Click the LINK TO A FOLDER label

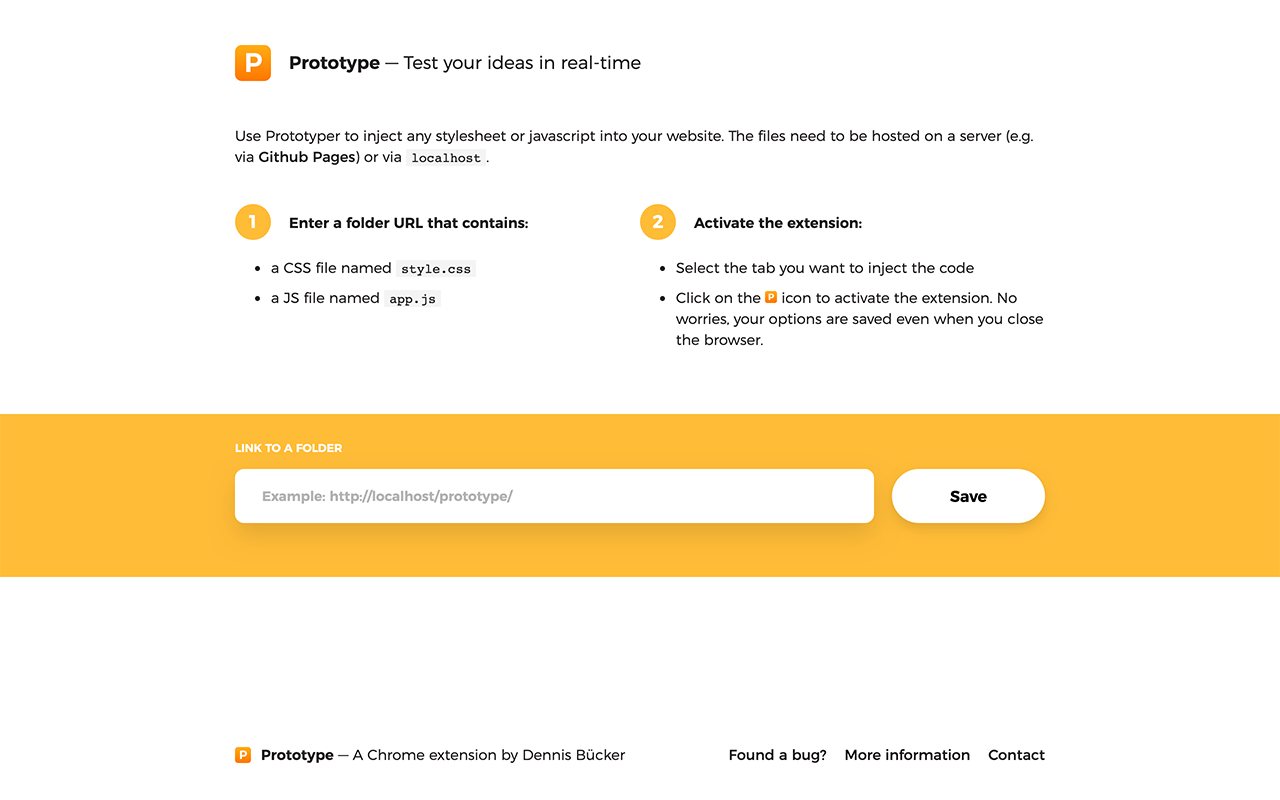click(288, 447)
